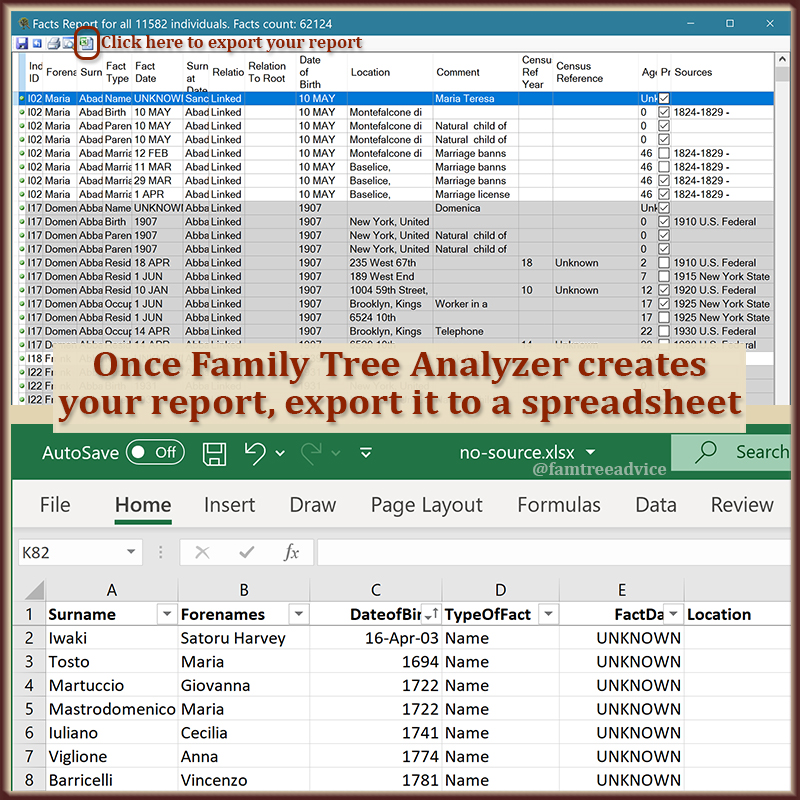Switch to the Data ribbon tab

coord(655,505)
